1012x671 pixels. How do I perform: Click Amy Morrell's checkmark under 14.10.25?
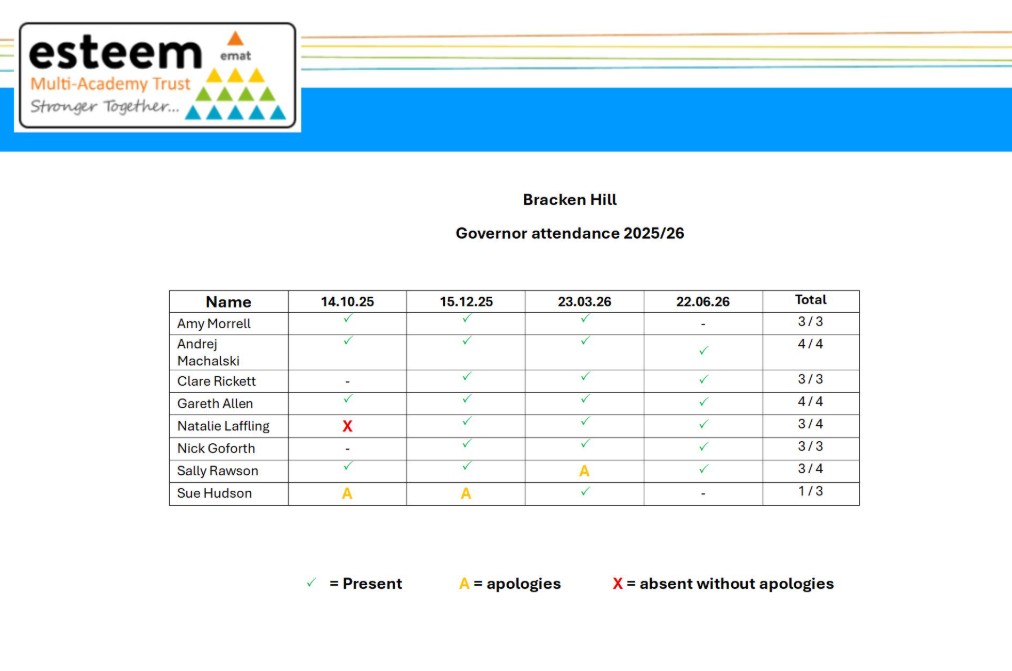(x=348, y=318)
